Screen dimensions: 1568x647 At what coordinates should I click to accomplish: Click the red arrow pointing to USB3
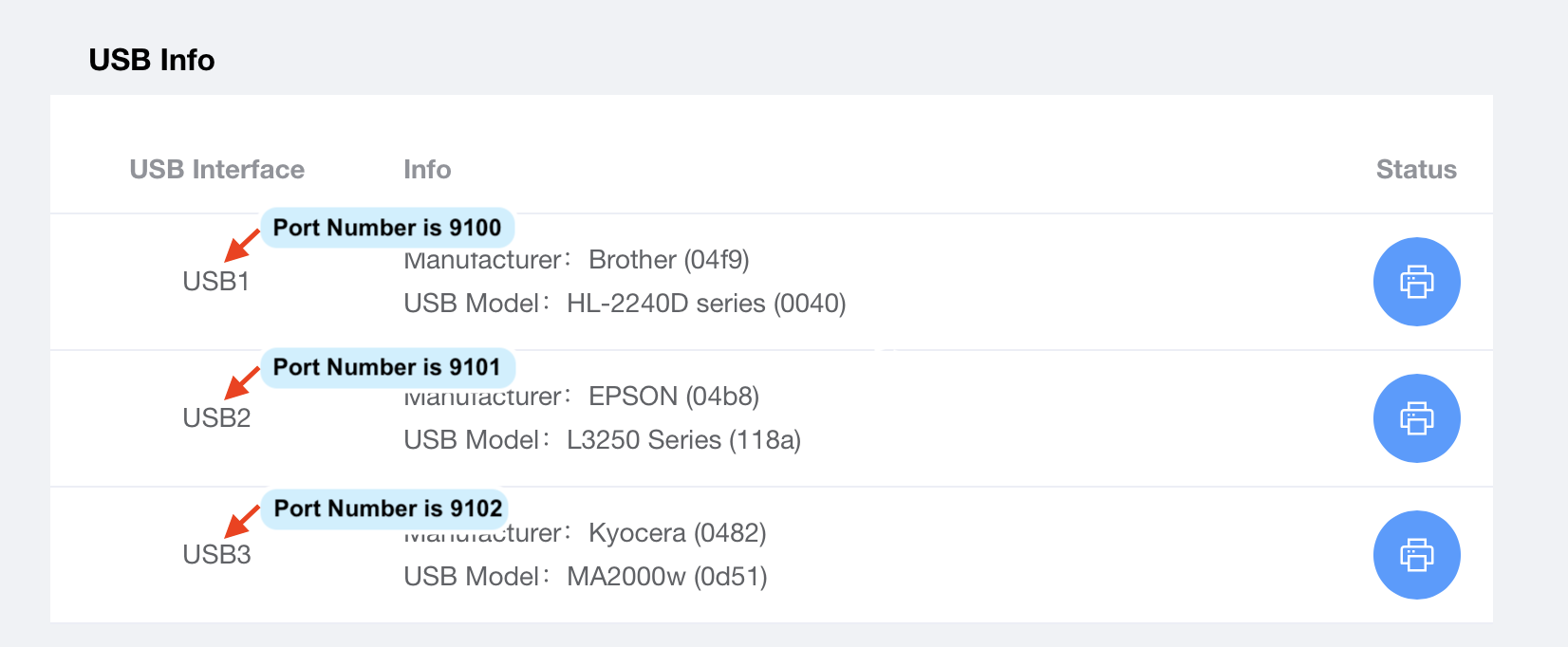click(241, 522)
